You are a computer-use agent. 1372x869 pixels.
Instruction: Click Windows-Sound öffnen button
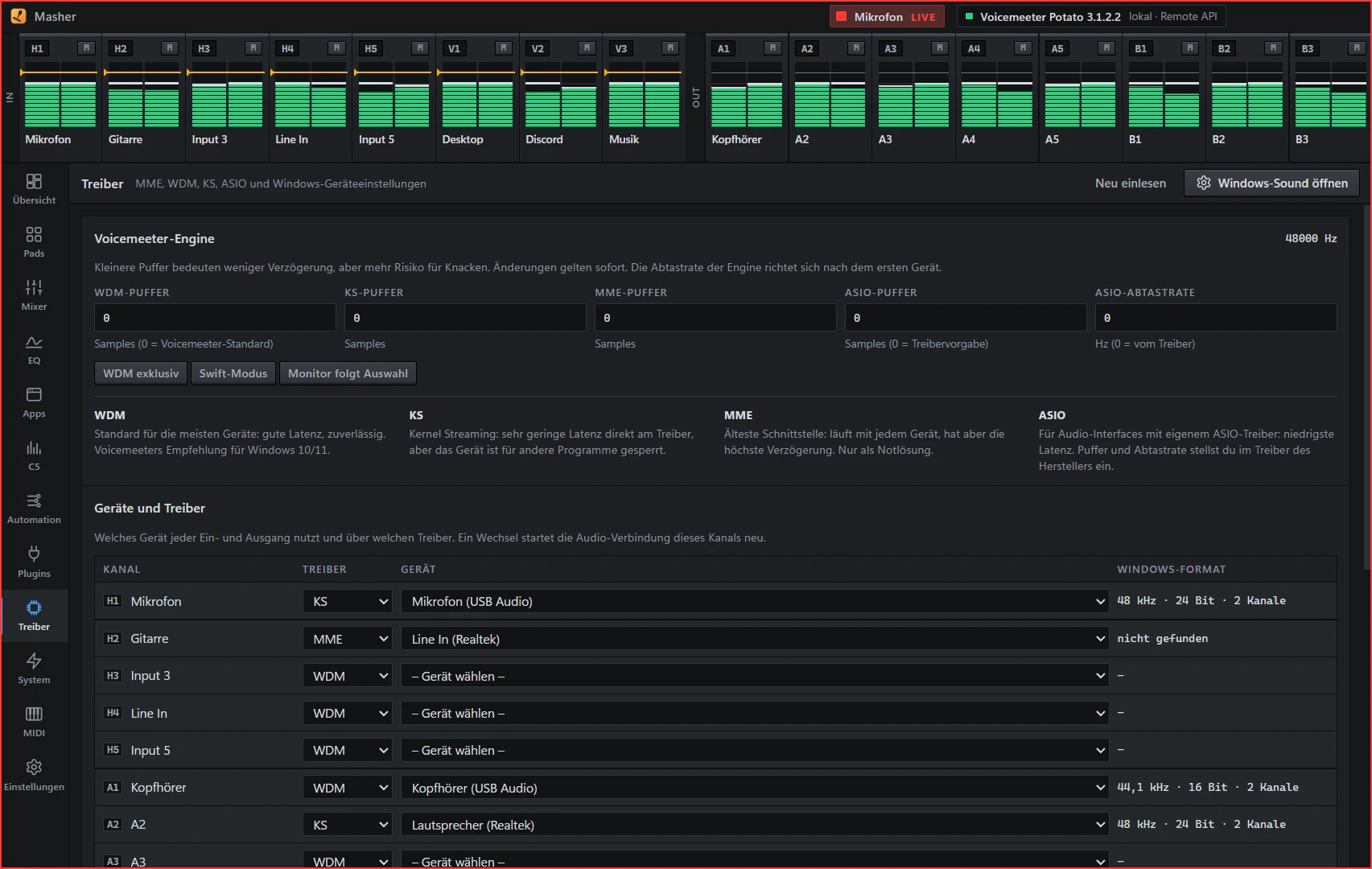(x=1271, y=183)
